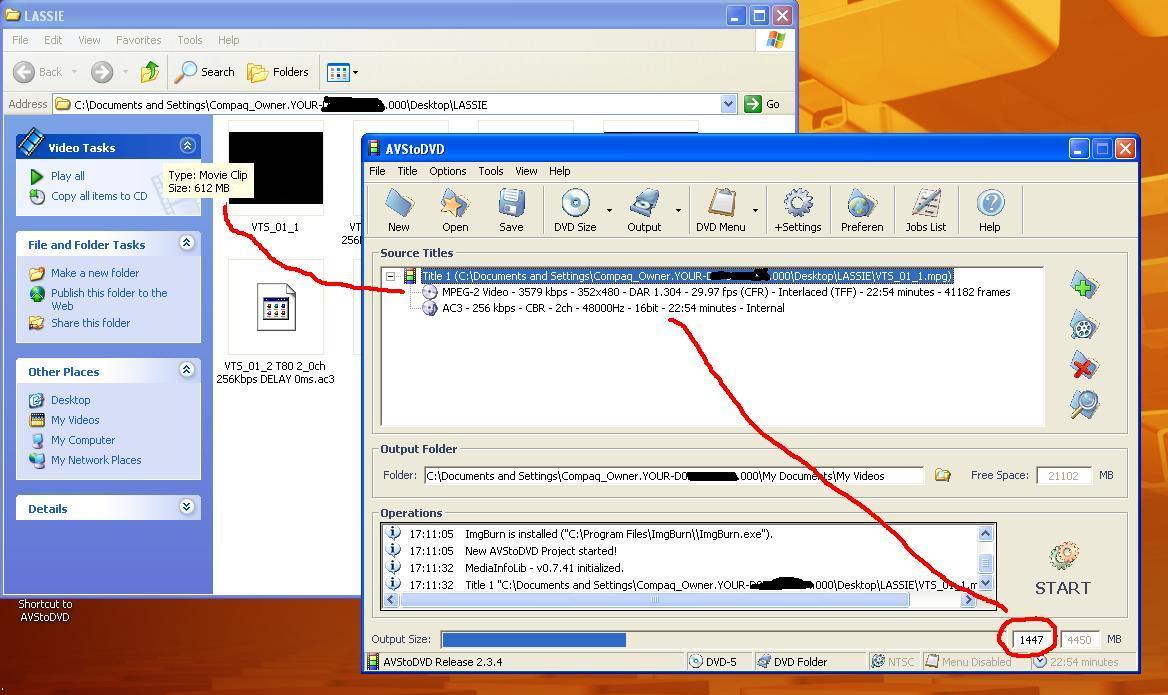Open the Shortcut to AVStoDVD desktop icon
The width and height of the screenshot is (1168, 695).
tap(45, 610)
